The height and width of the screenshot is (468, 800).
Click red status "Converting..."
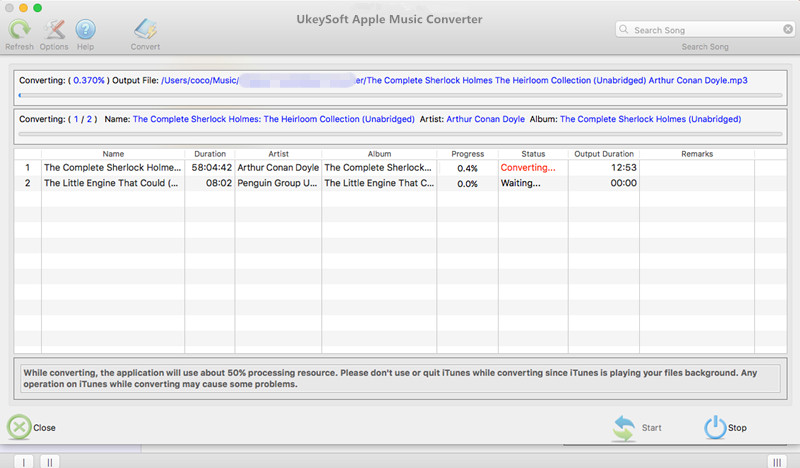528,167
